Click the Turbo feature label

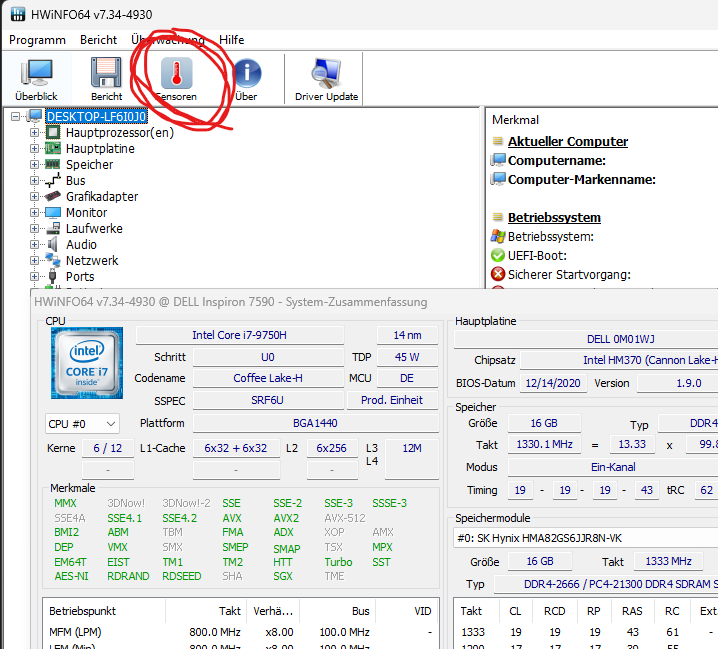[338, 562]
